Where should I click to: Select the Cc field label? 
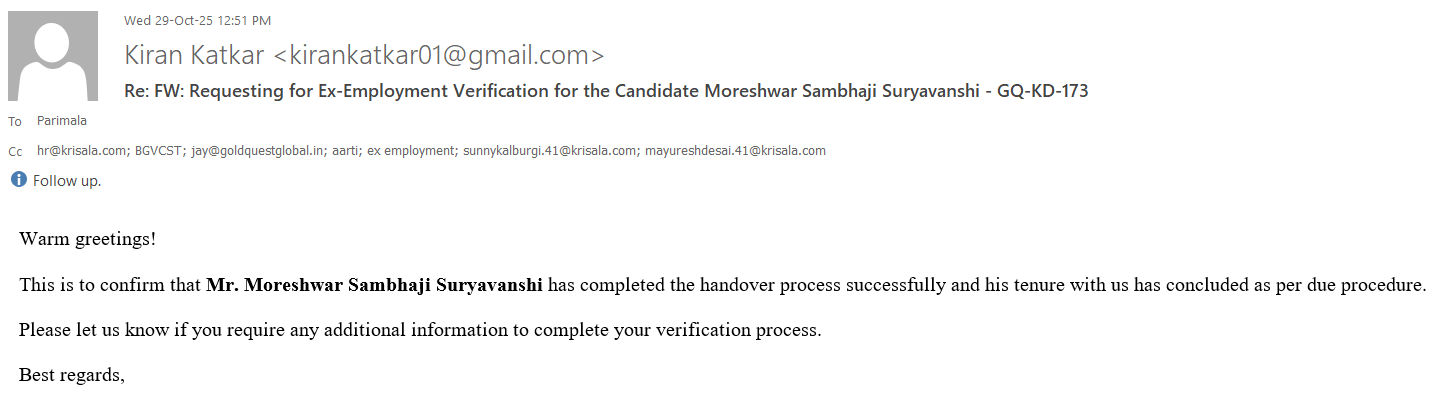15,152
